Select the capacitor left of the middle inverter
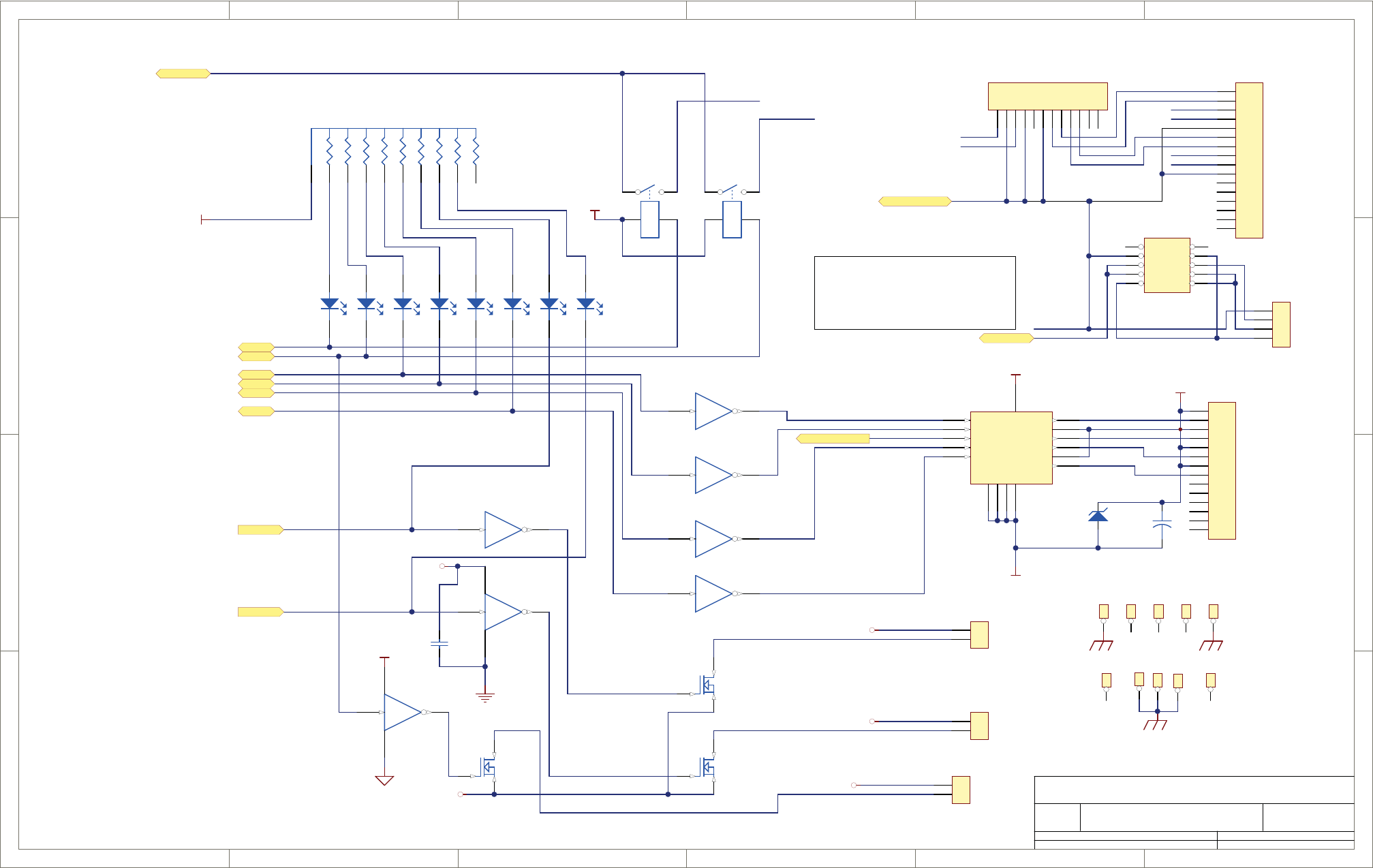Screen dimensions: 1373x868 439,643
